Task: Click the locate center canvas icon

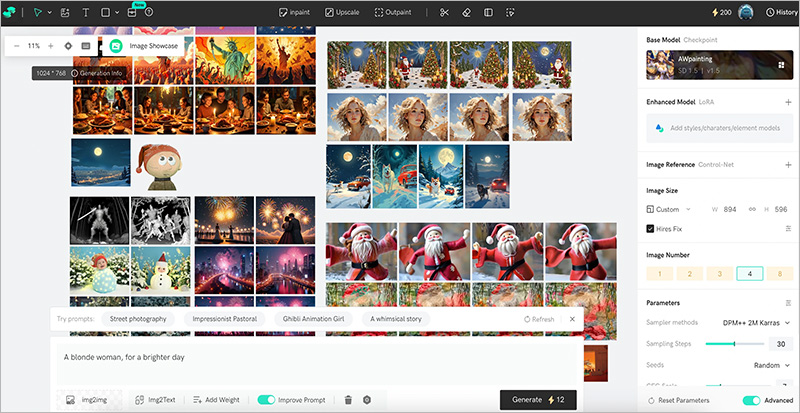Action: (x=68, y=46)
